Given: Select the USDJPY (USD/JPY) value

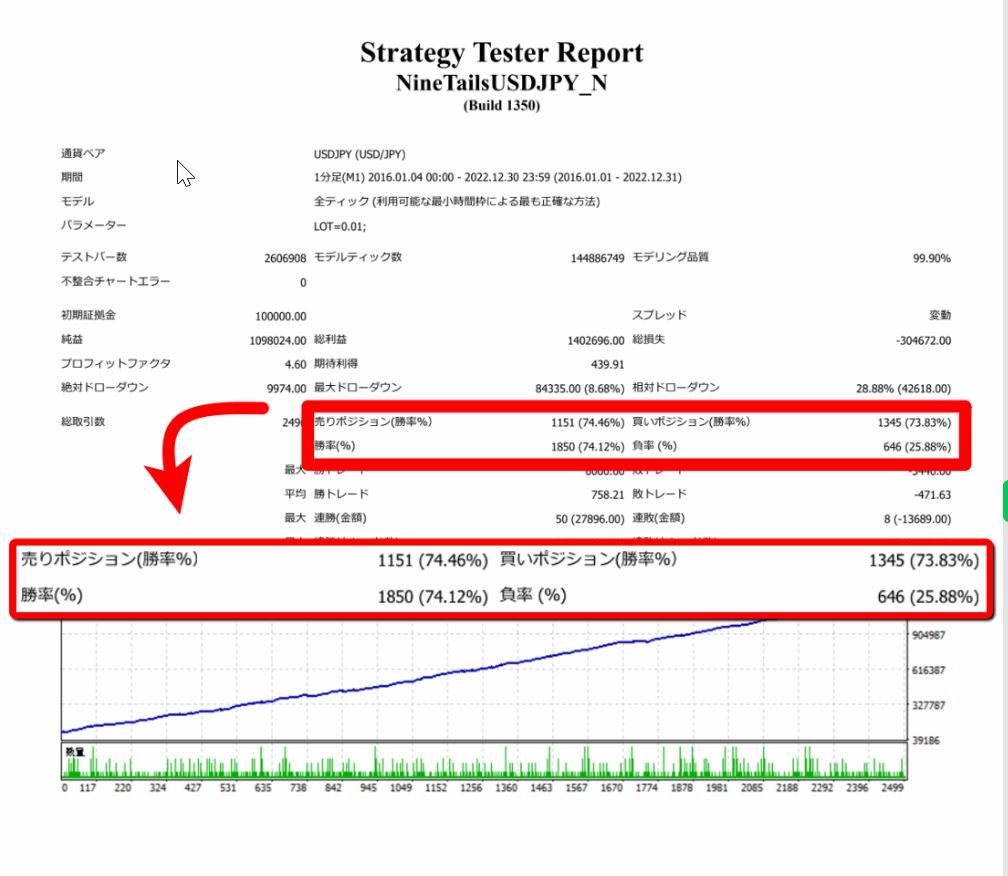Looking at the screenshot, I should tap(359, 154).
